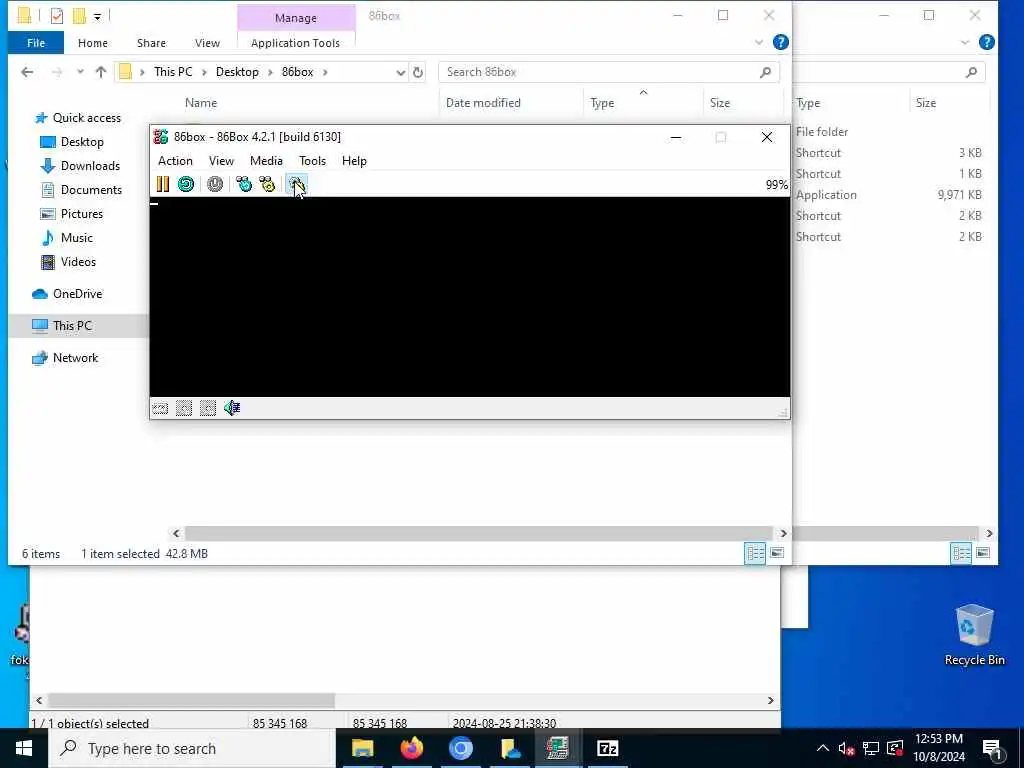Open the Tools menu in 86Box
Viewport: 1024px width, 768px height.
pyautogui.click(x=312, y=161)
